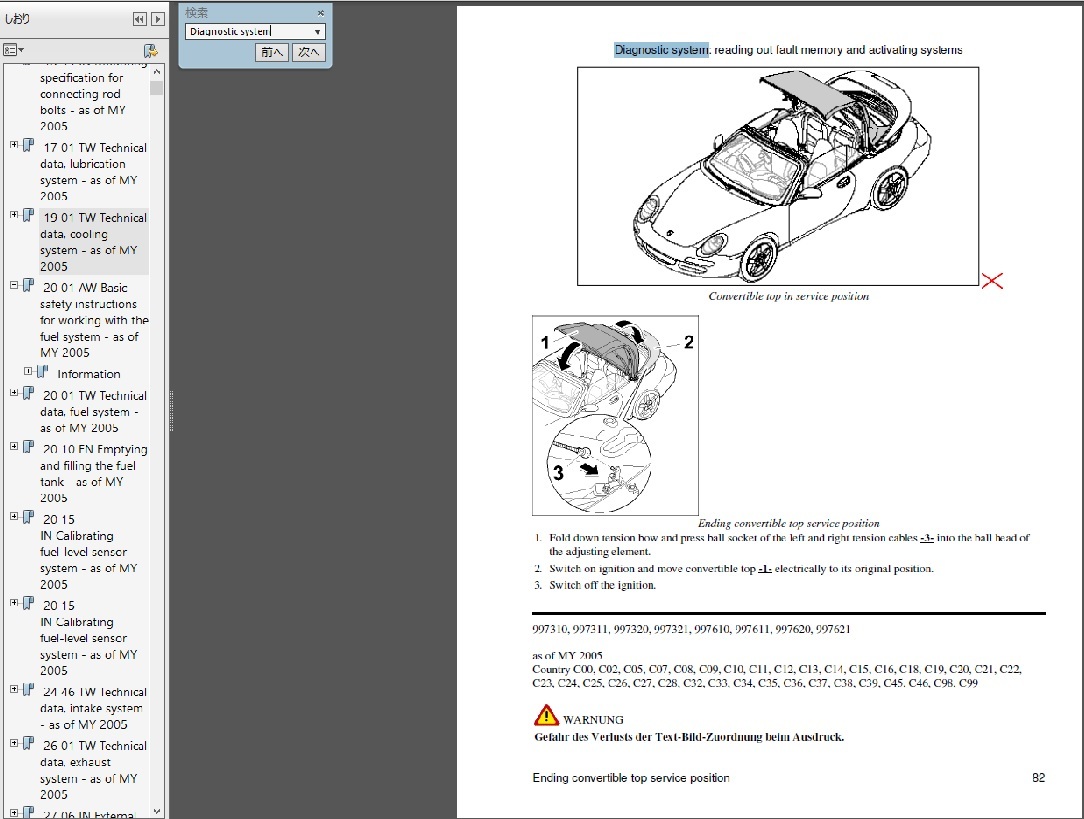Viewport: 1084px width, 819px height.
Task: Click the bookmarks scrollbar up arrow
Action: coord(157,72)
